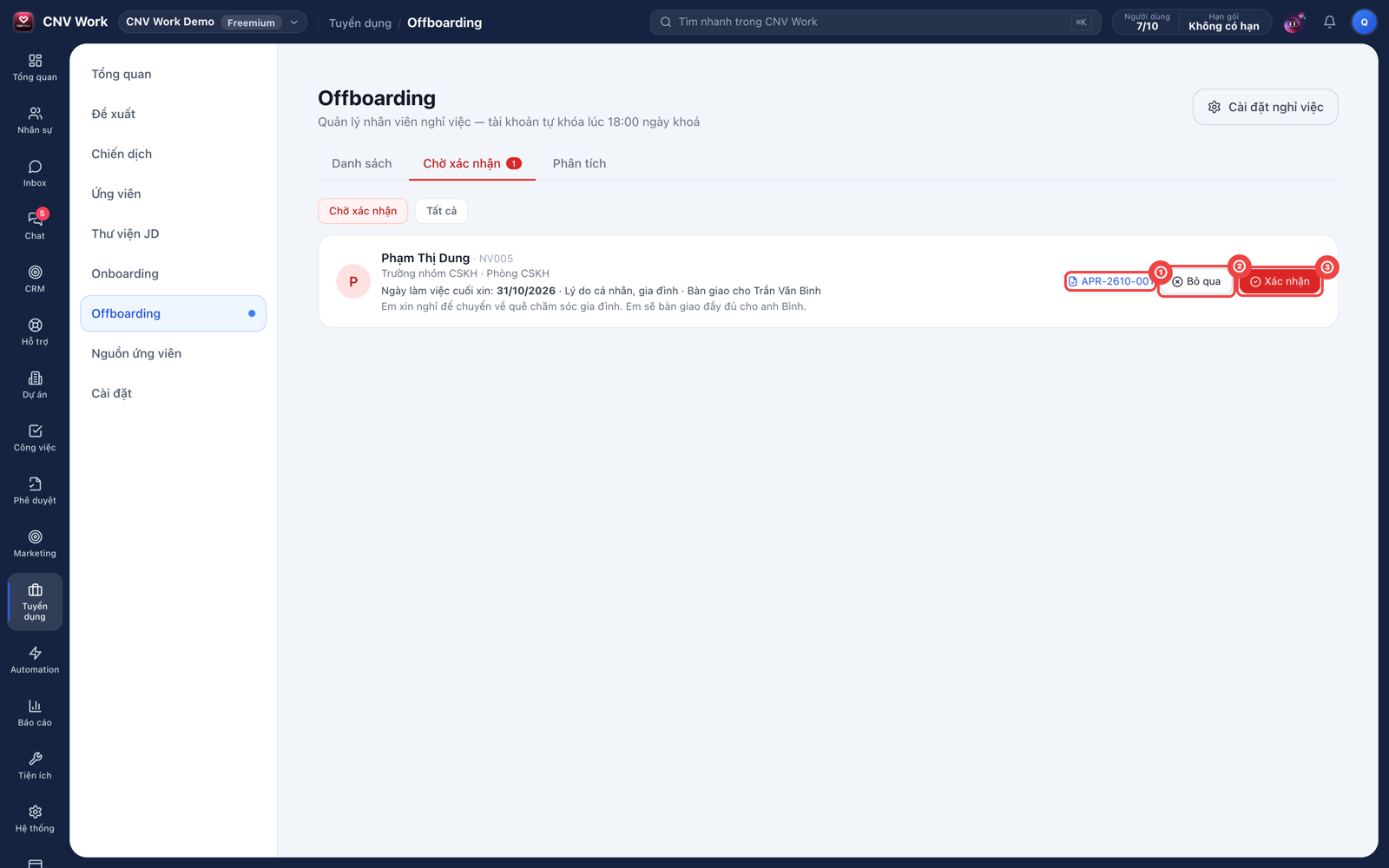The width and height of the screenshot is (1389, 868).
Task: Open the Báo cáo module
Action: pyautogui.click(x=35, y=713)
